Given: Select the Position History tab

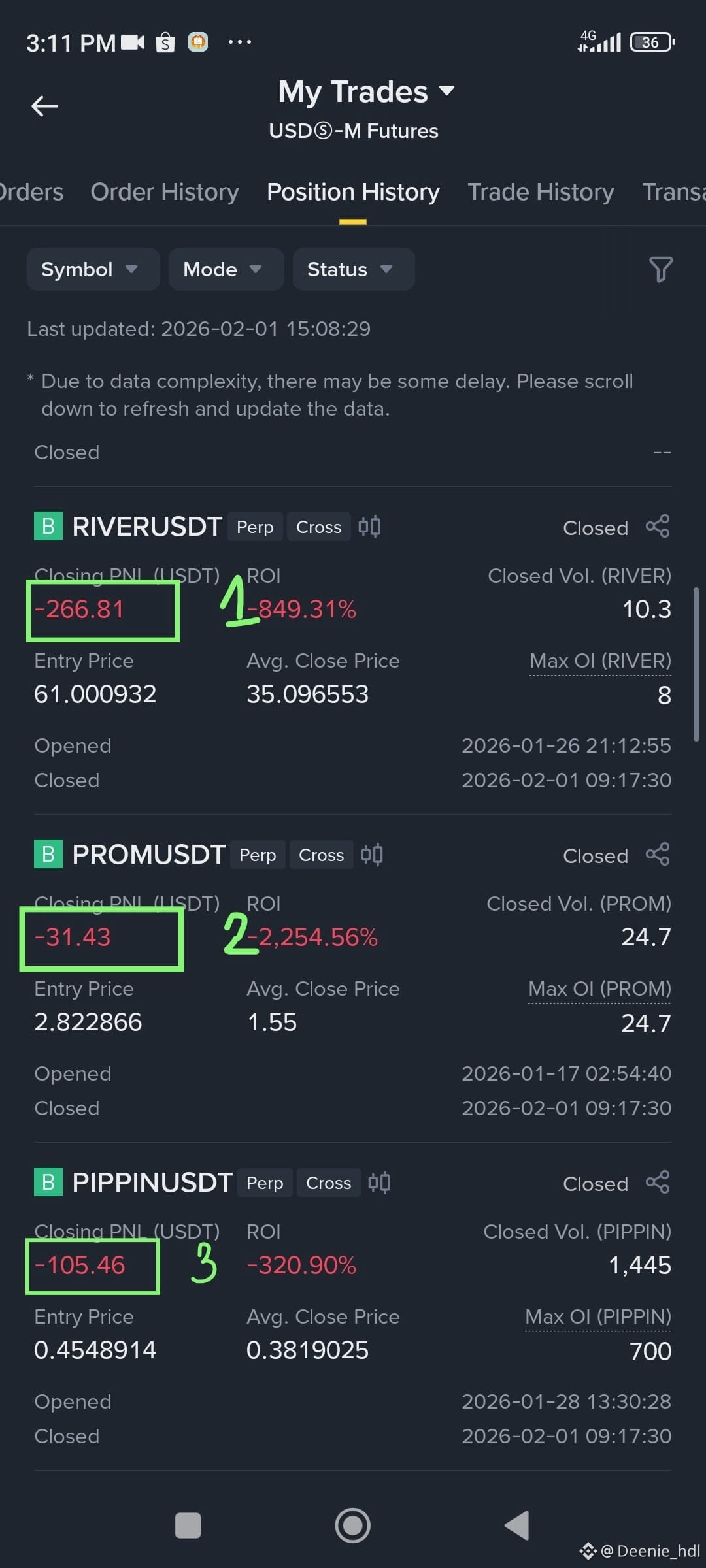Looking at the screenshot, I should click(x=353, y=192).
